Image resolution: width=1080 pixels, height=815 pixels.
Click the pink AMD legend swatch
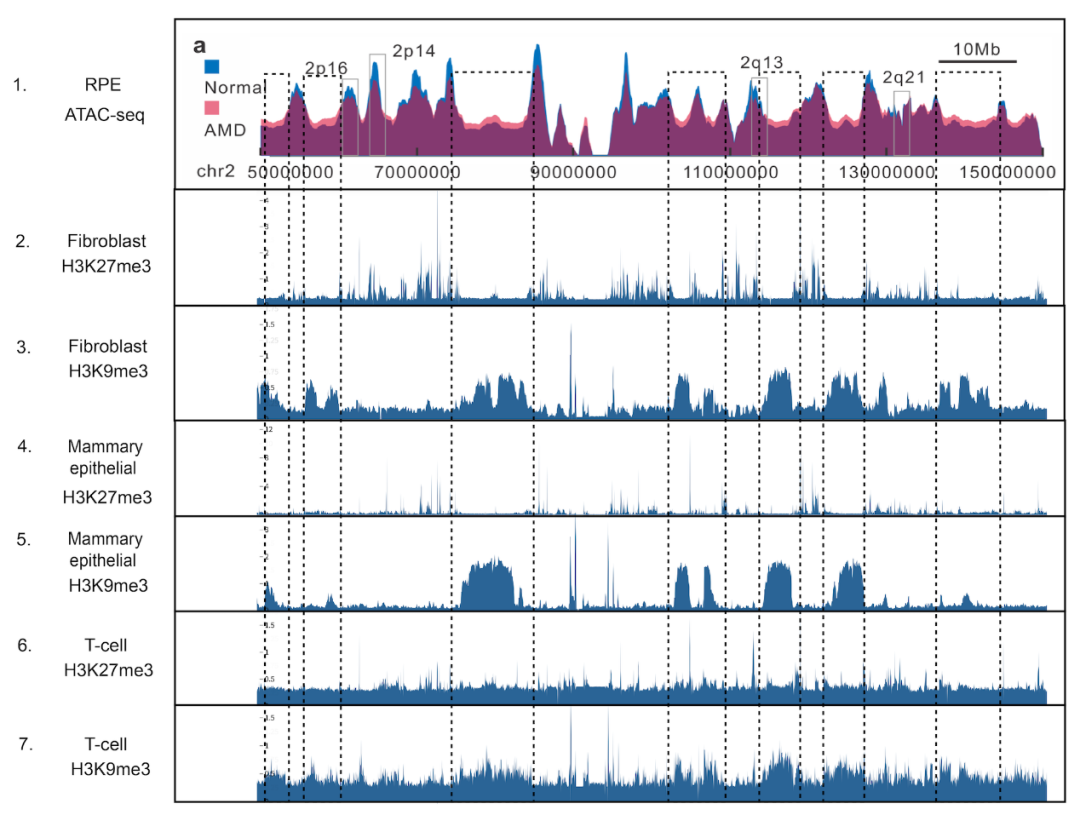pos(211,107)
